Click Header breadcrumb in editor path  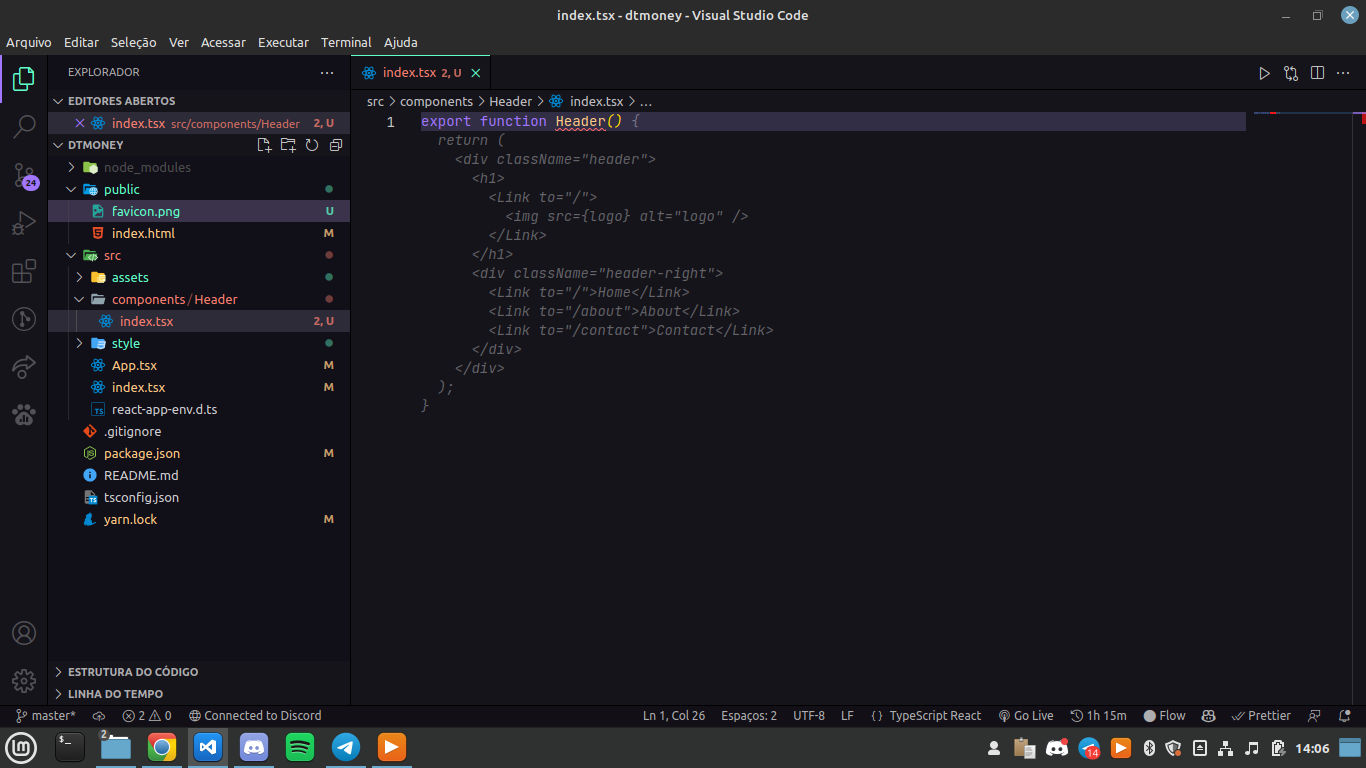tap(510, 101)
